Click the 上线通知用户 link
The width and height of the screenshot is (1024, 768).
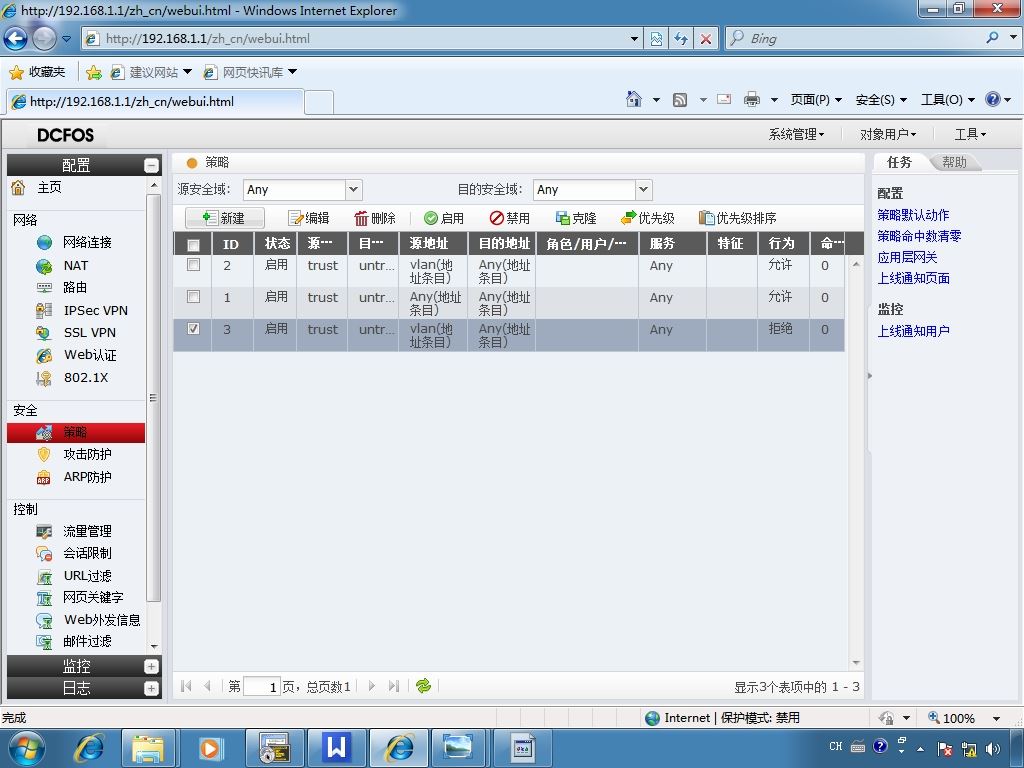[x=913, y=331]
